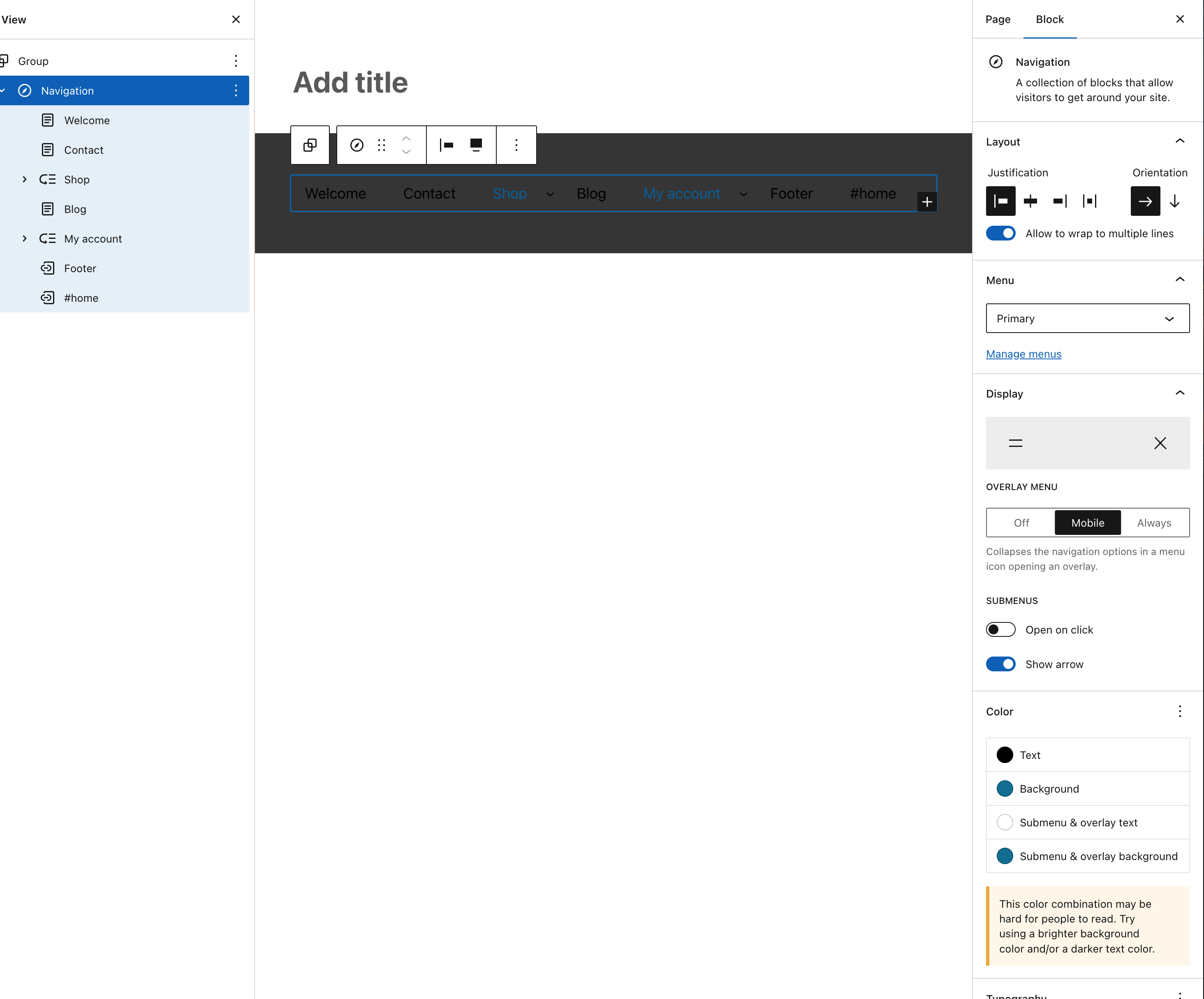1204x999 pixels.
Task: Open the Primary menu dropdown
Action: point(1087,318)
